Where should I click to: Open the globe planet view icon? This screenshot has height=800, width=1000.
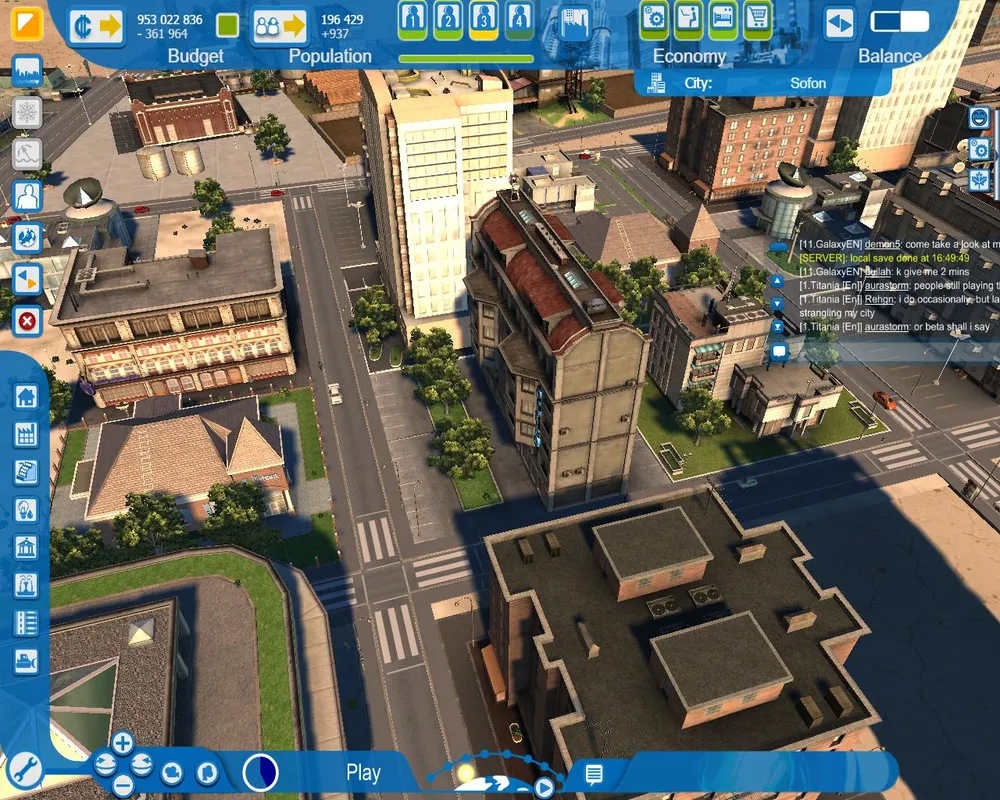27,237
